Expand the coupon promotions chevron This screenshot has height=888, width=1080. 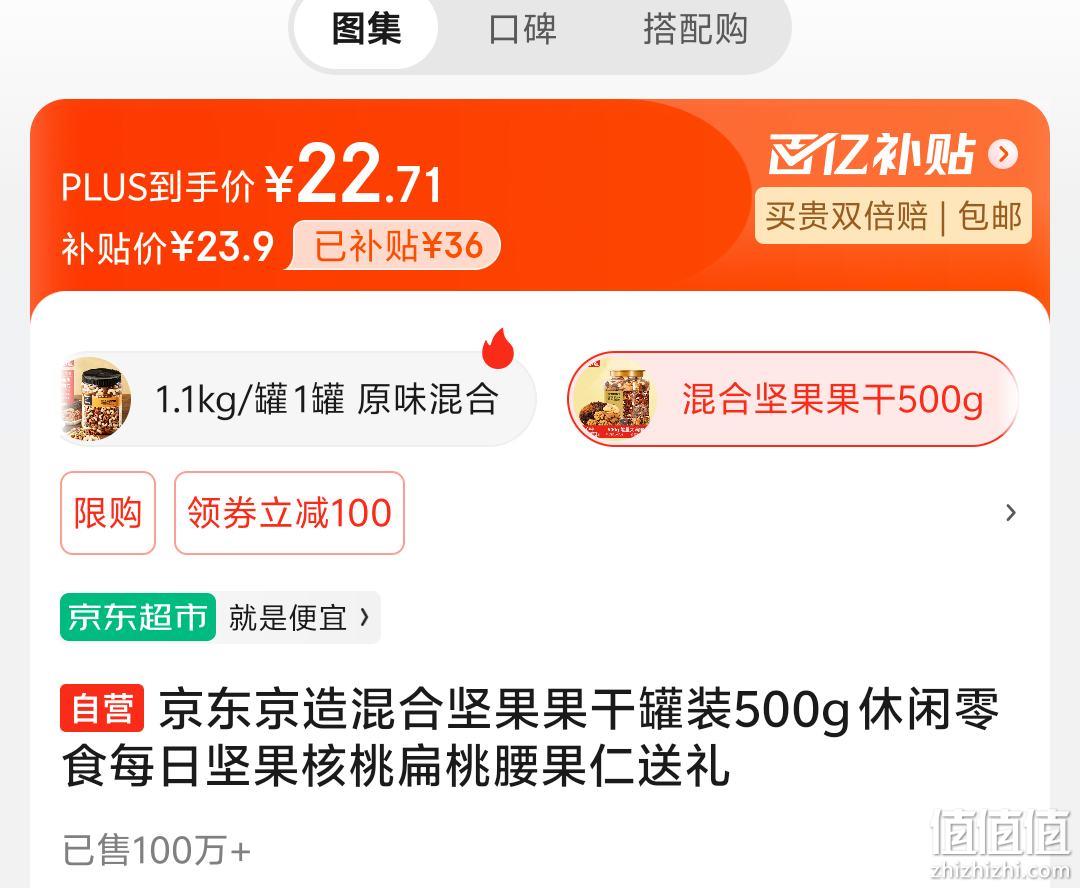point(1010,513)
